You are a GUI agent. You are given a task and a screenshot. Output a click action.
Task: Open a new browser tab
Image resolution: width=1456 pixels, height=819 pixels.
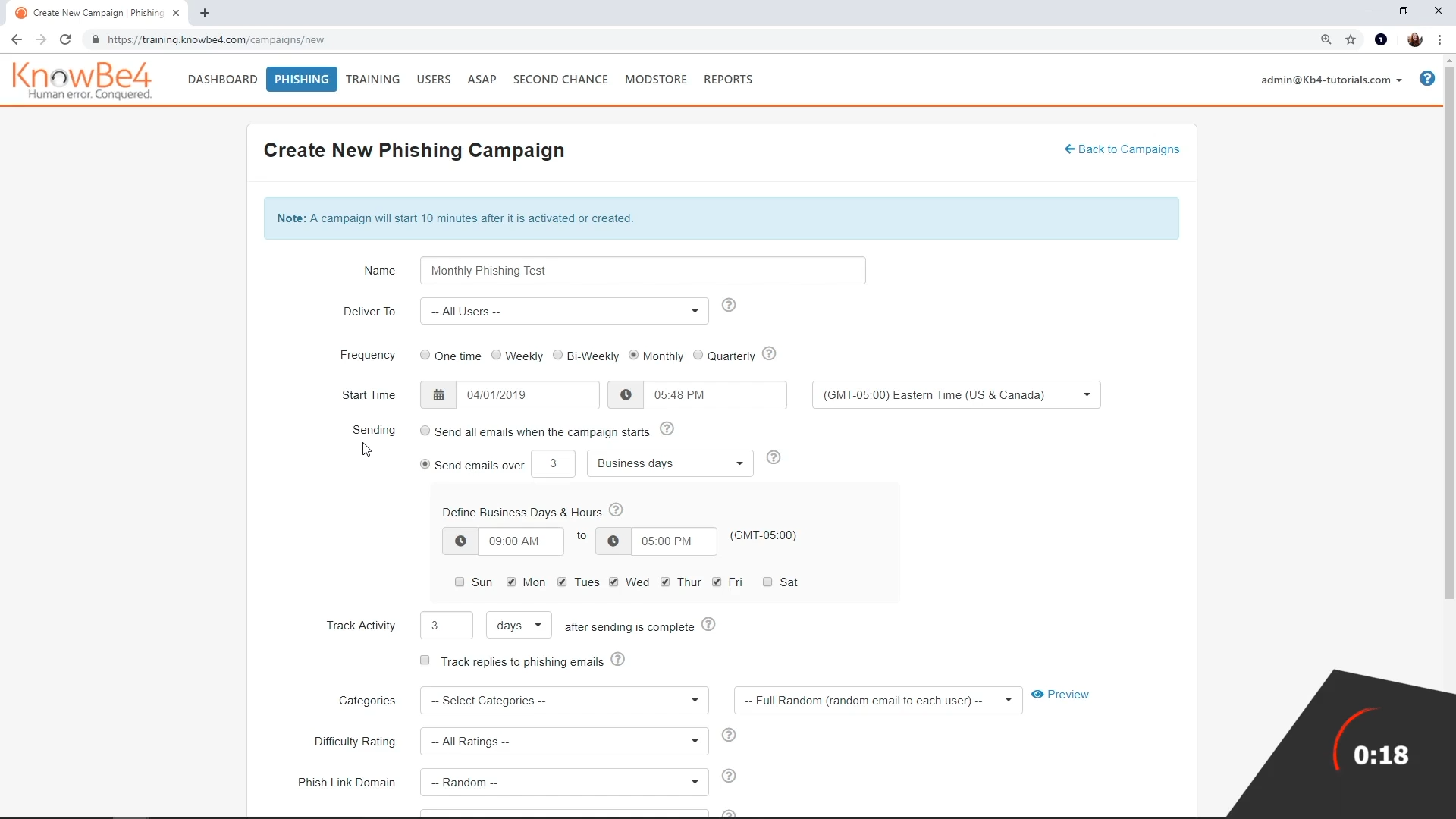205,13
